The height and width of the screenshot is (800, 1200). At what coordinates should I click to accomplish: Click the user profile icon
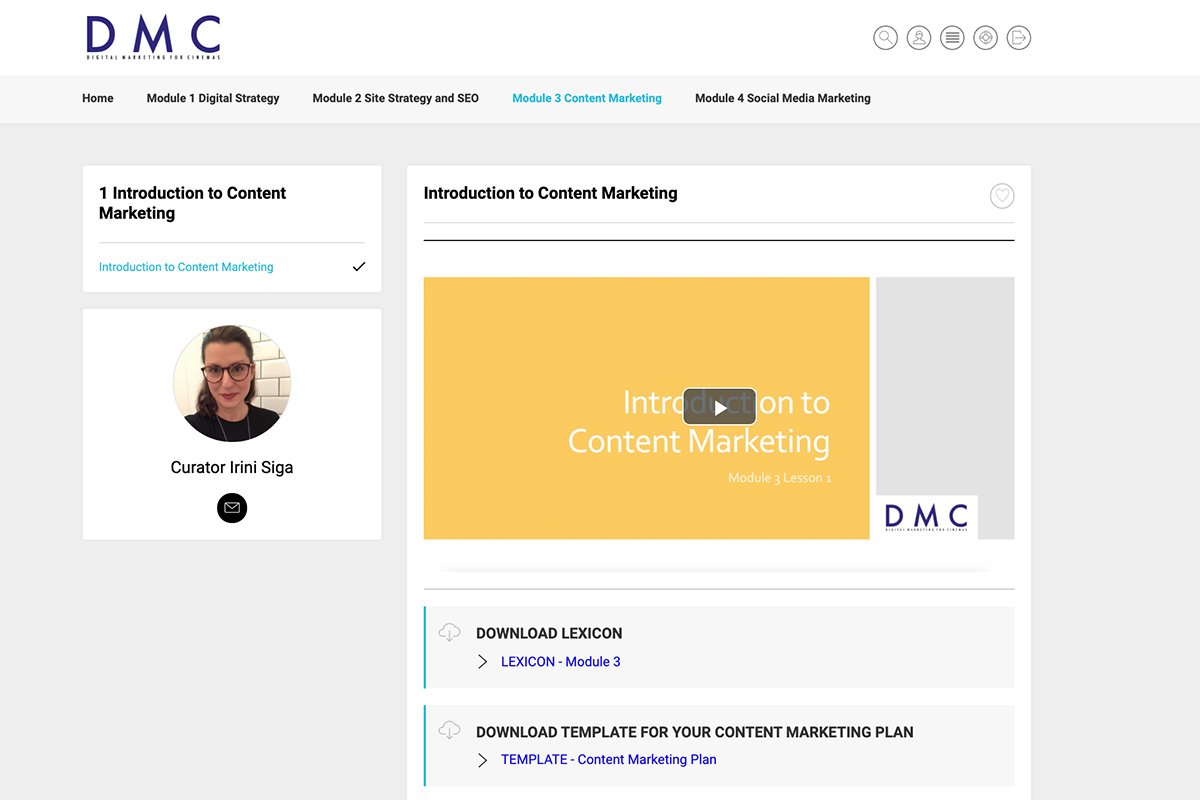[x=919, y=37]
